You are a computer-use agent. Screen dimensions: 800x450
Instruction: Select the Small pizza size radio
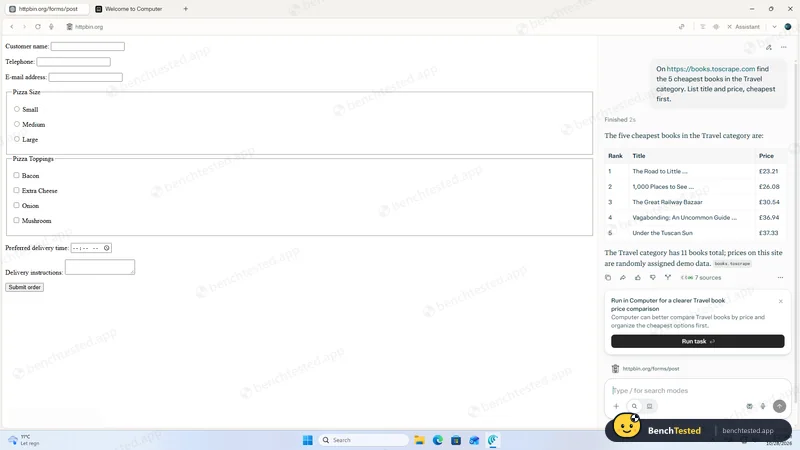tap(17, 109)
